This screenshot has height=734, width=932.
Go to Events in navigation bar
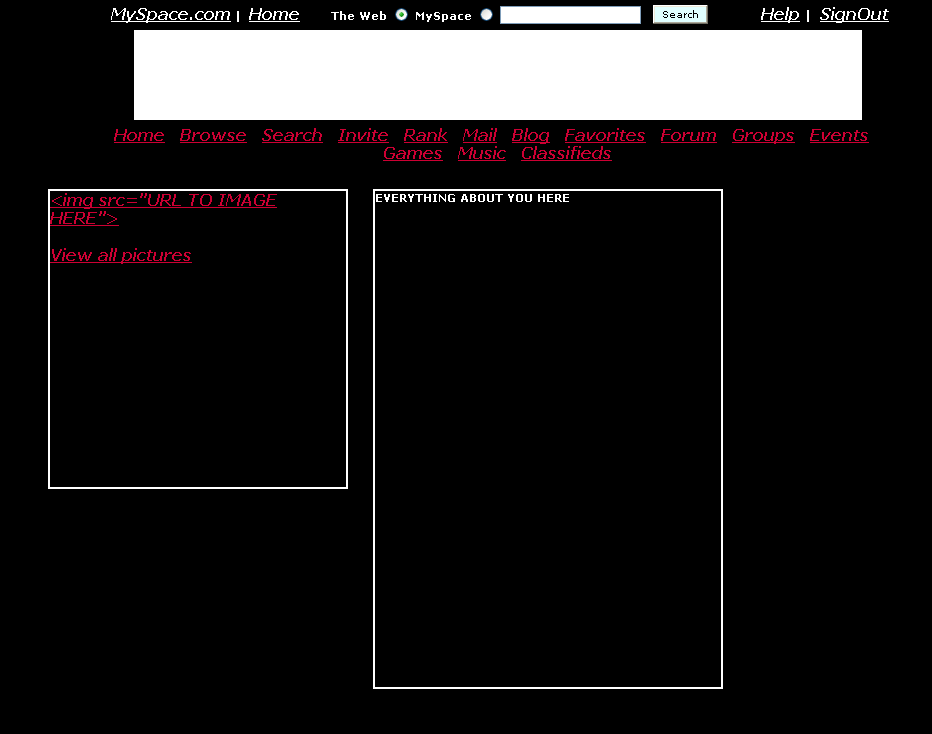[x=838, y=135]
